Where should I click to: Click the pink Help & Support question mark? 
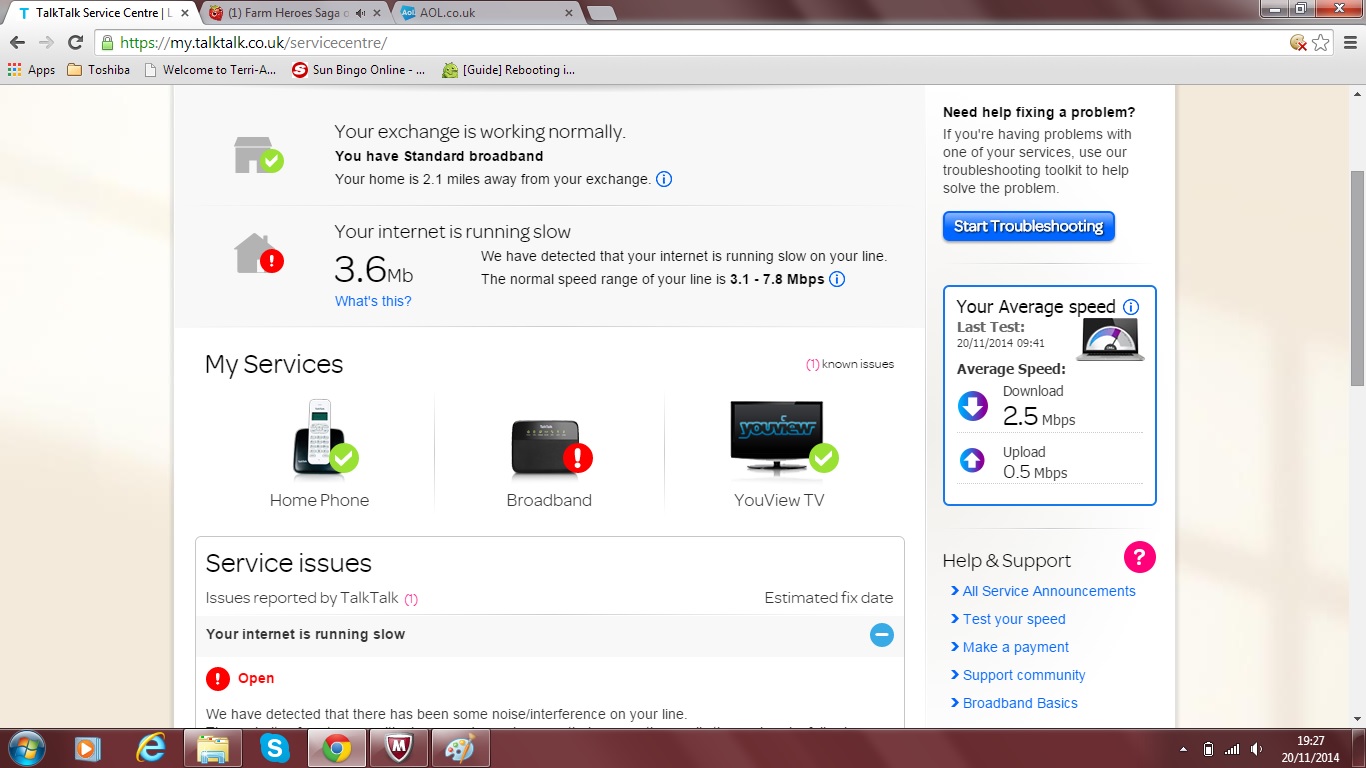pyautogui.click(x=1139, y=557)
